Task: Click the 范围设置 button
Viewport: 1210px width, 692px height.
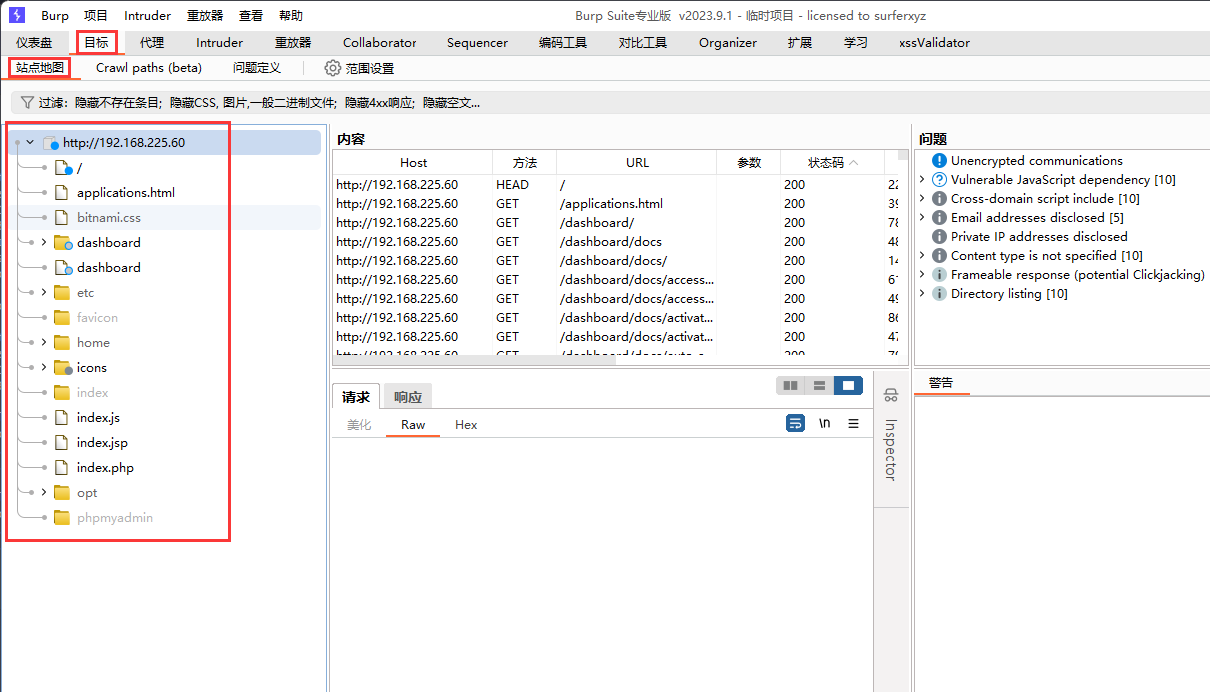Action: coord(359,68)
